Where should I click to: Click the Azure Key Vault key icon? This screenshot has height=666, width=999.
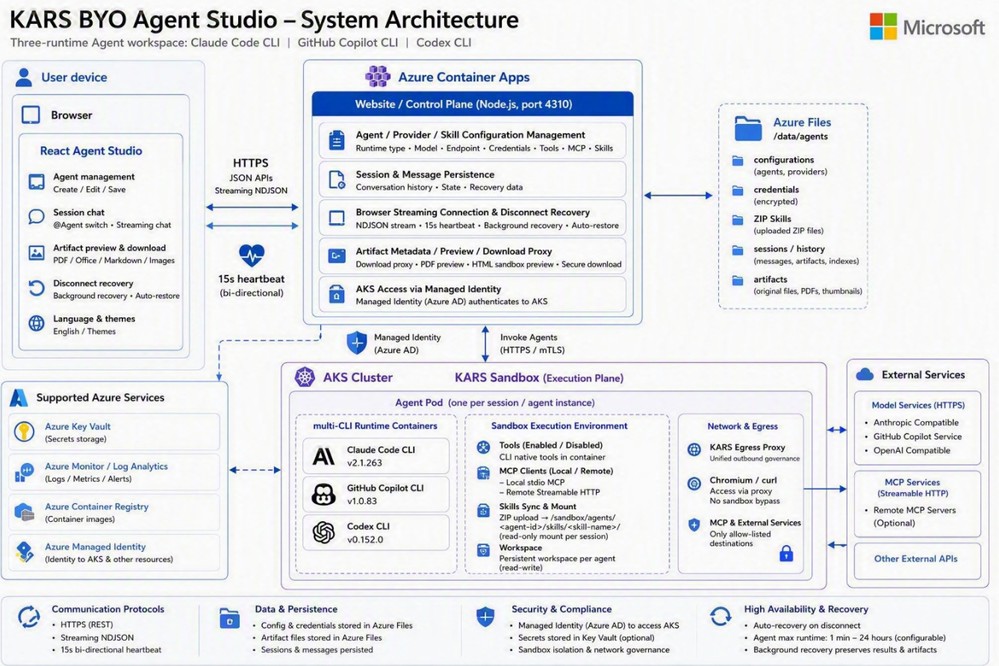pos(24,431)
